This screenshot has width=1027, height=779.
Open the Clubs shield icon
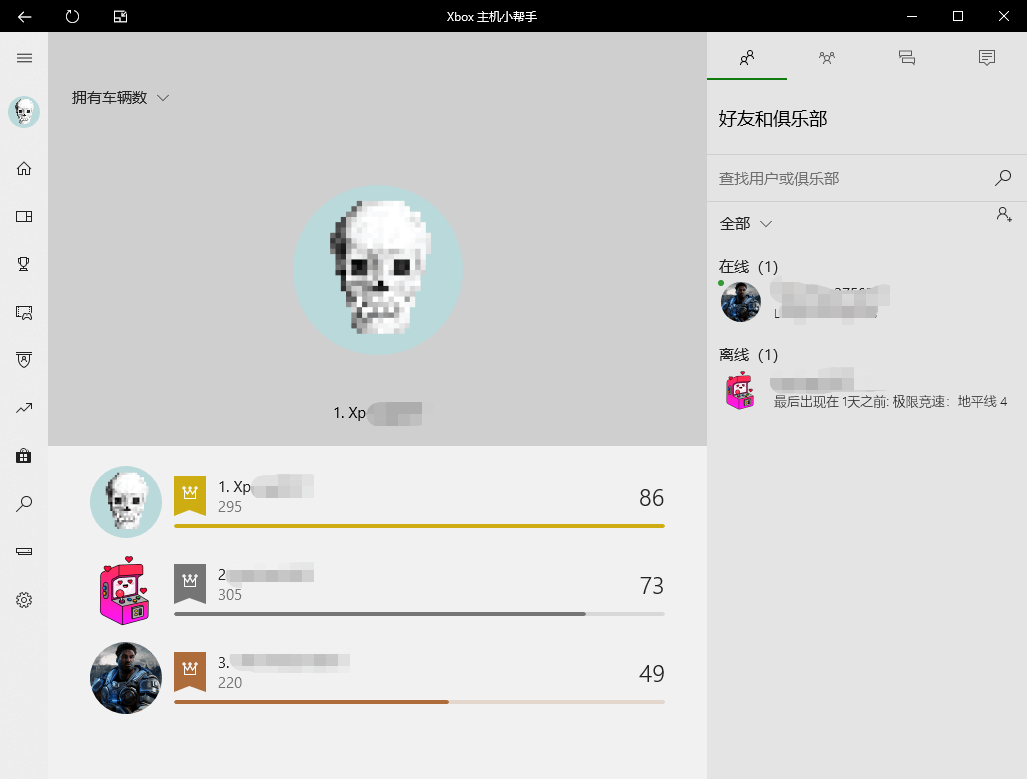pyautogui.click(x=24, y=360)
